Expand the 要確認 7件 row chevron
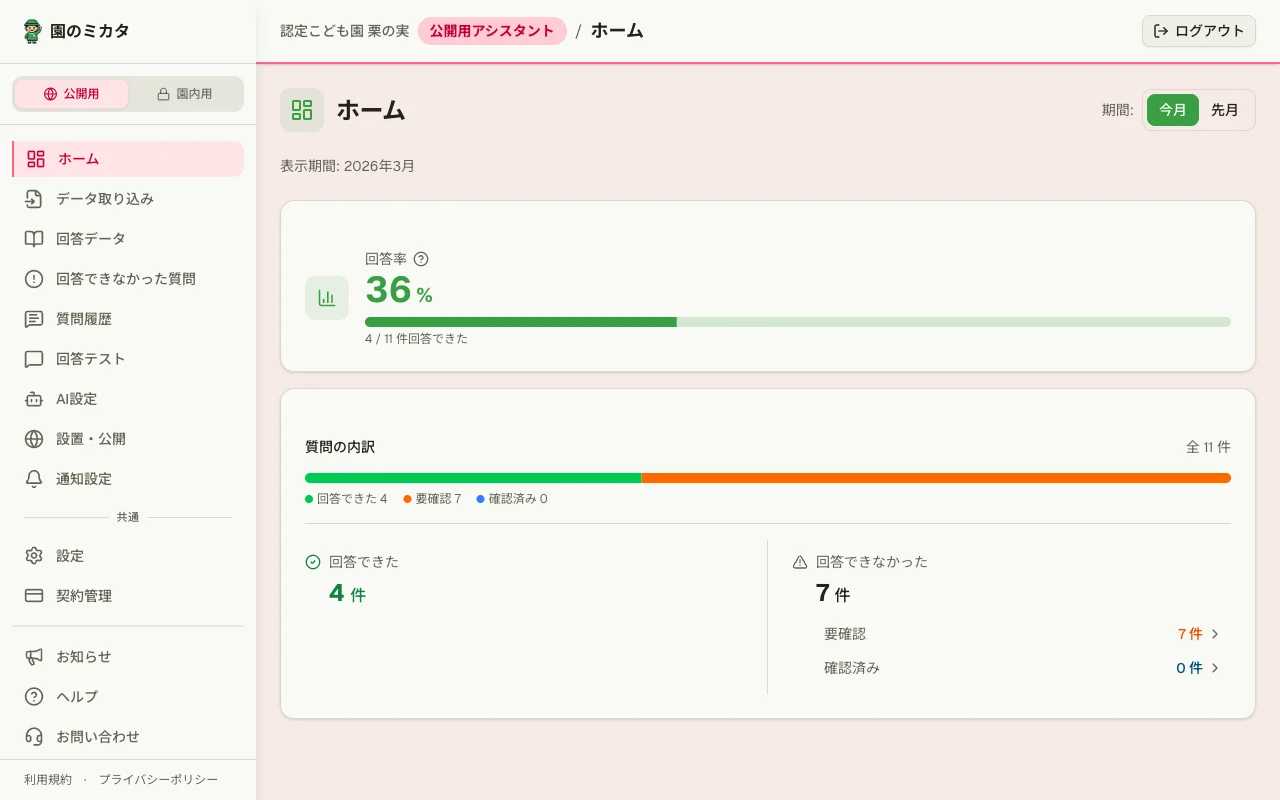Image resolution: width=1280 pixels, height=800 pixels. (1215, 634)
